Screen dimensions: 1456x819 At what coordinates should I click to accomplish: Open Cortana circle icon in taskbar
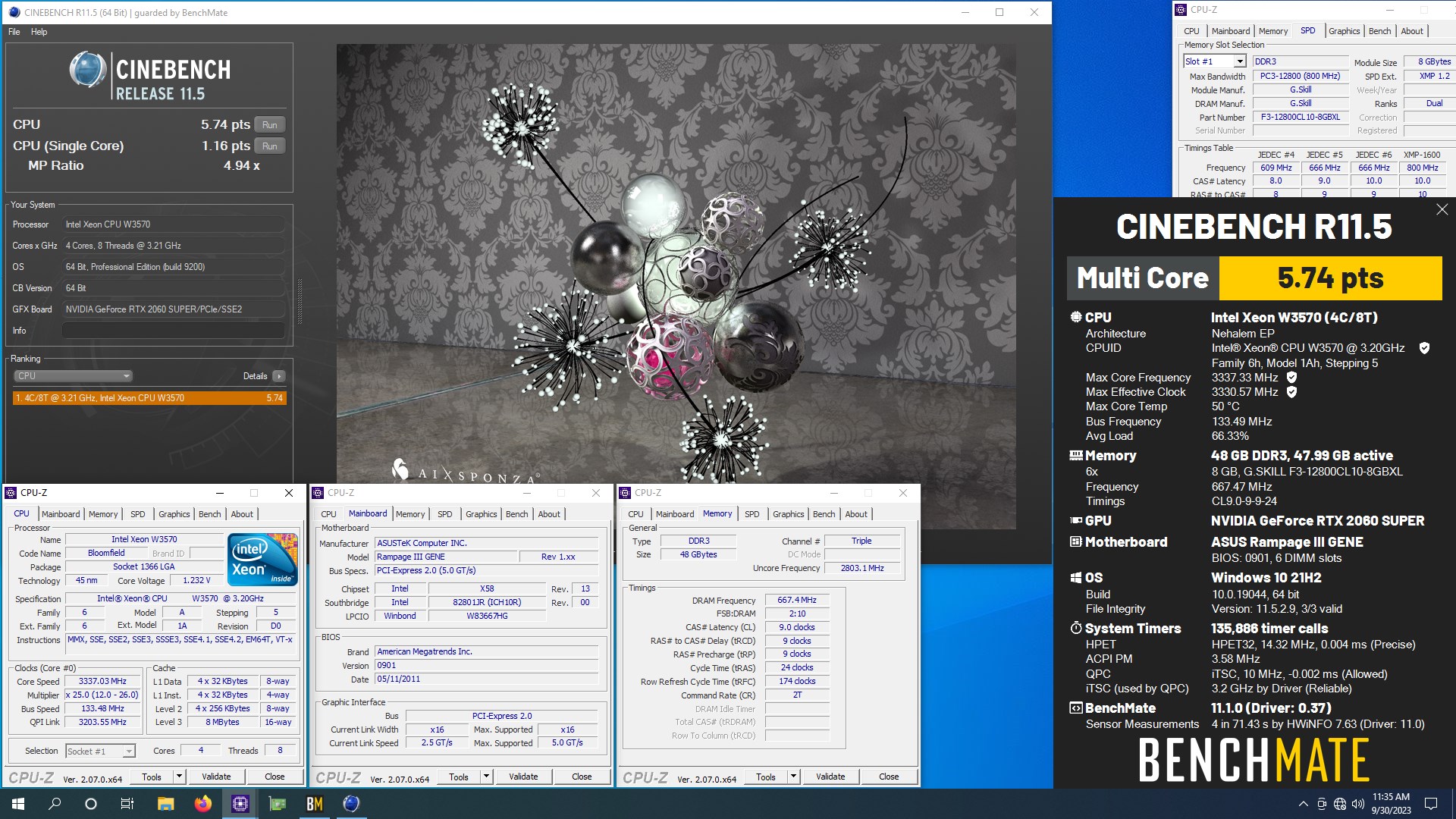[91, 804]
